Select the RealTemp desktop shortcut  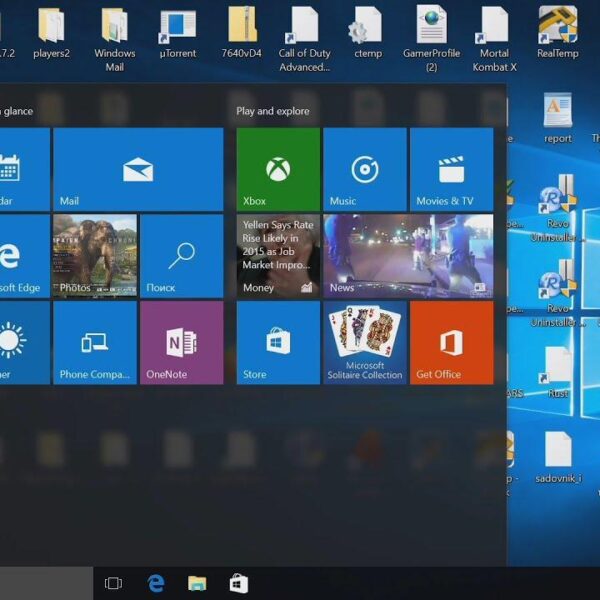(558, 33)
